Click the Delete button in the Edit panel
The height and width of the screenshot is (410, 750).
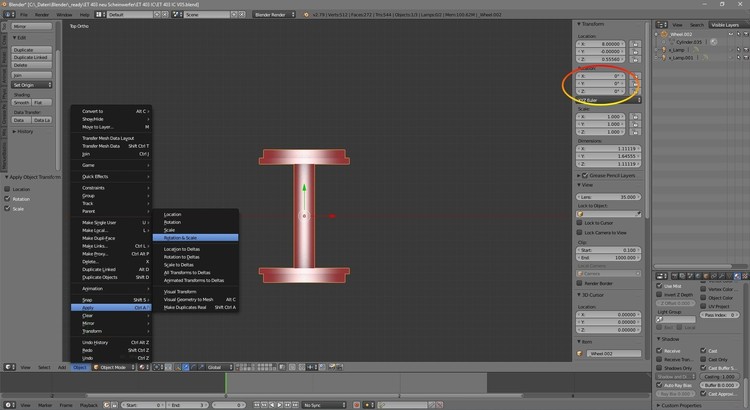32,65
